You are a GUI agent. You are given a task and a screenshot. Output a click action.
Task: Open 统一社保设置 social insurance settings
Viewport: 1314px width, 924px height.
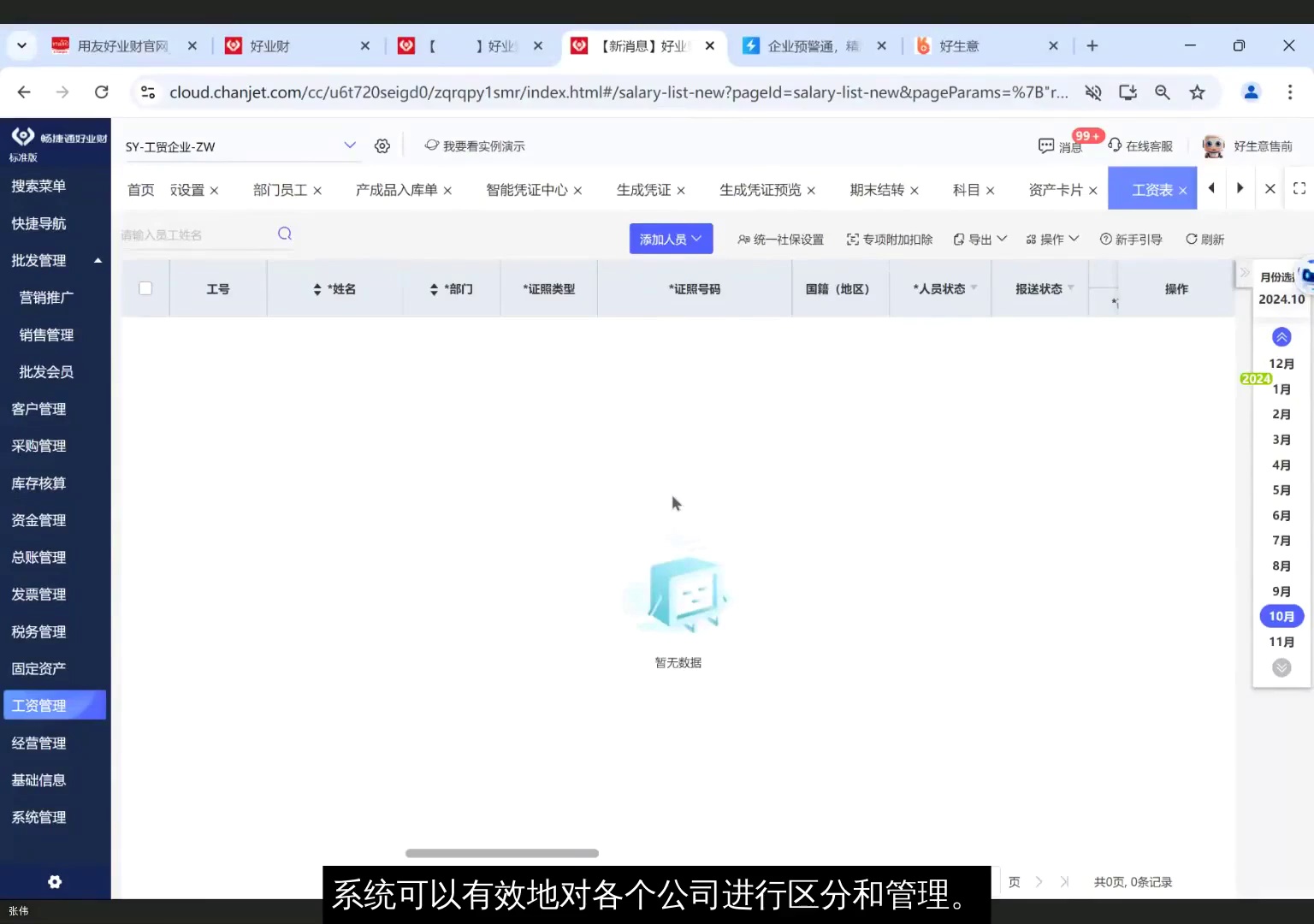[x=780, y=239]
